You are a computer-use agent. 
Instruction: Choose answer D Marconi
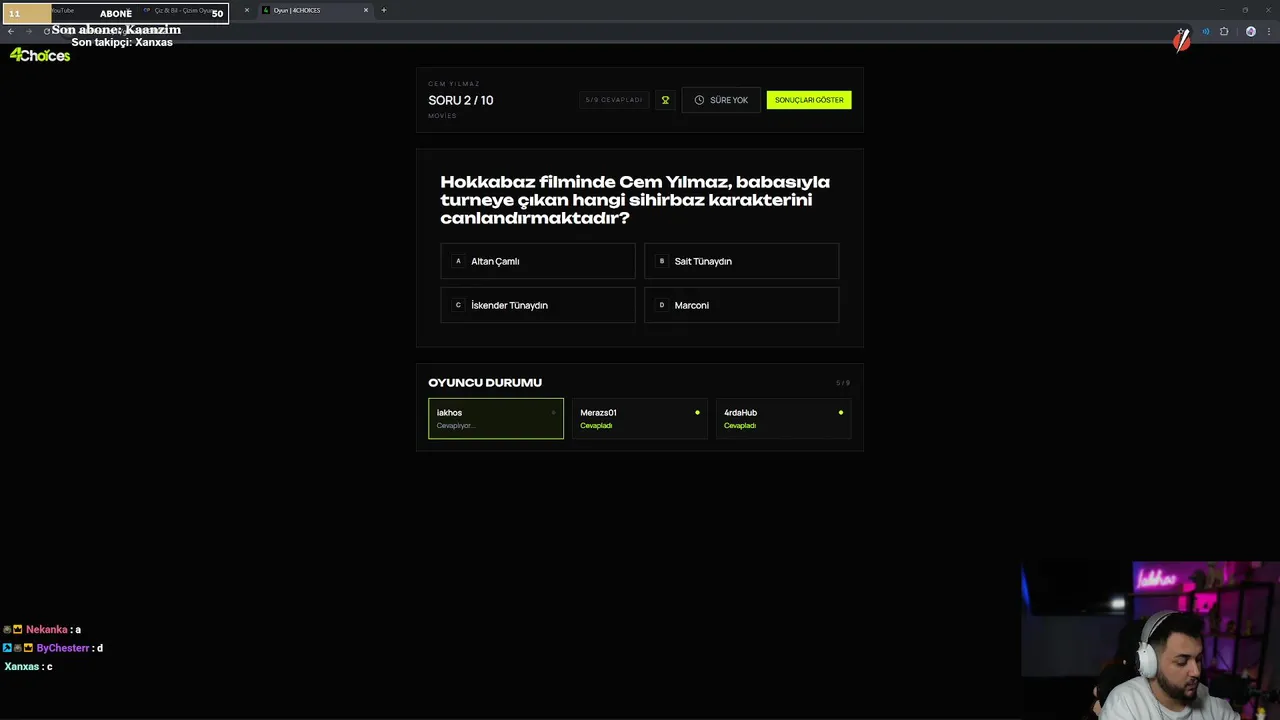741,305
